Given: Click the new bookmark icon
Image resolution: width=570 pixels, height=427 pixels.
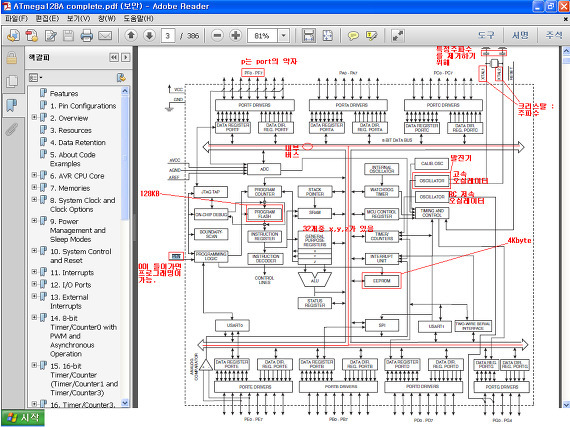Looking at the screenshot, I should [x=121, y=77].
